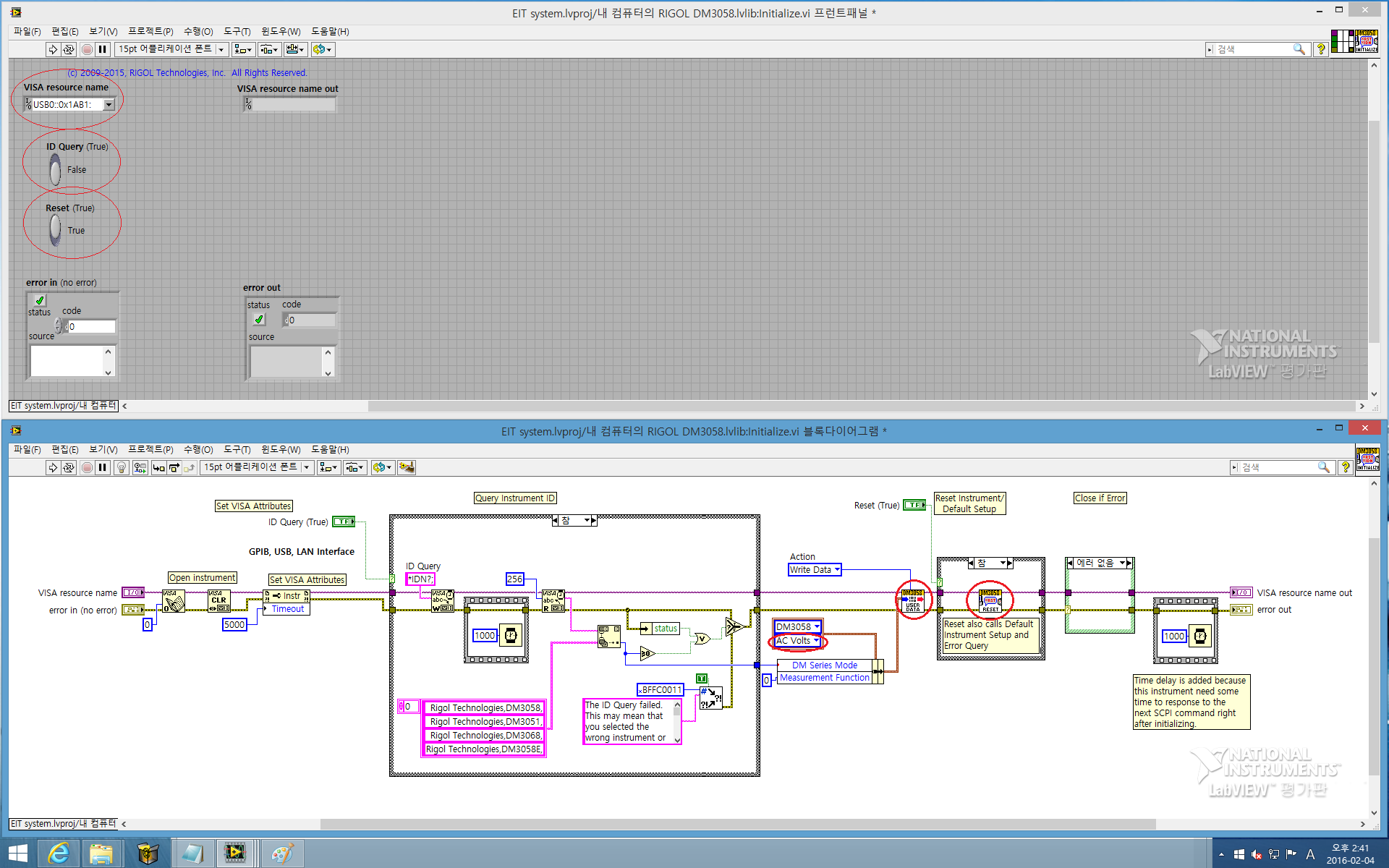Viewport: 1389px width, 868px height.
Task: Click connector pane icon on front panel
Action: 1342,41
